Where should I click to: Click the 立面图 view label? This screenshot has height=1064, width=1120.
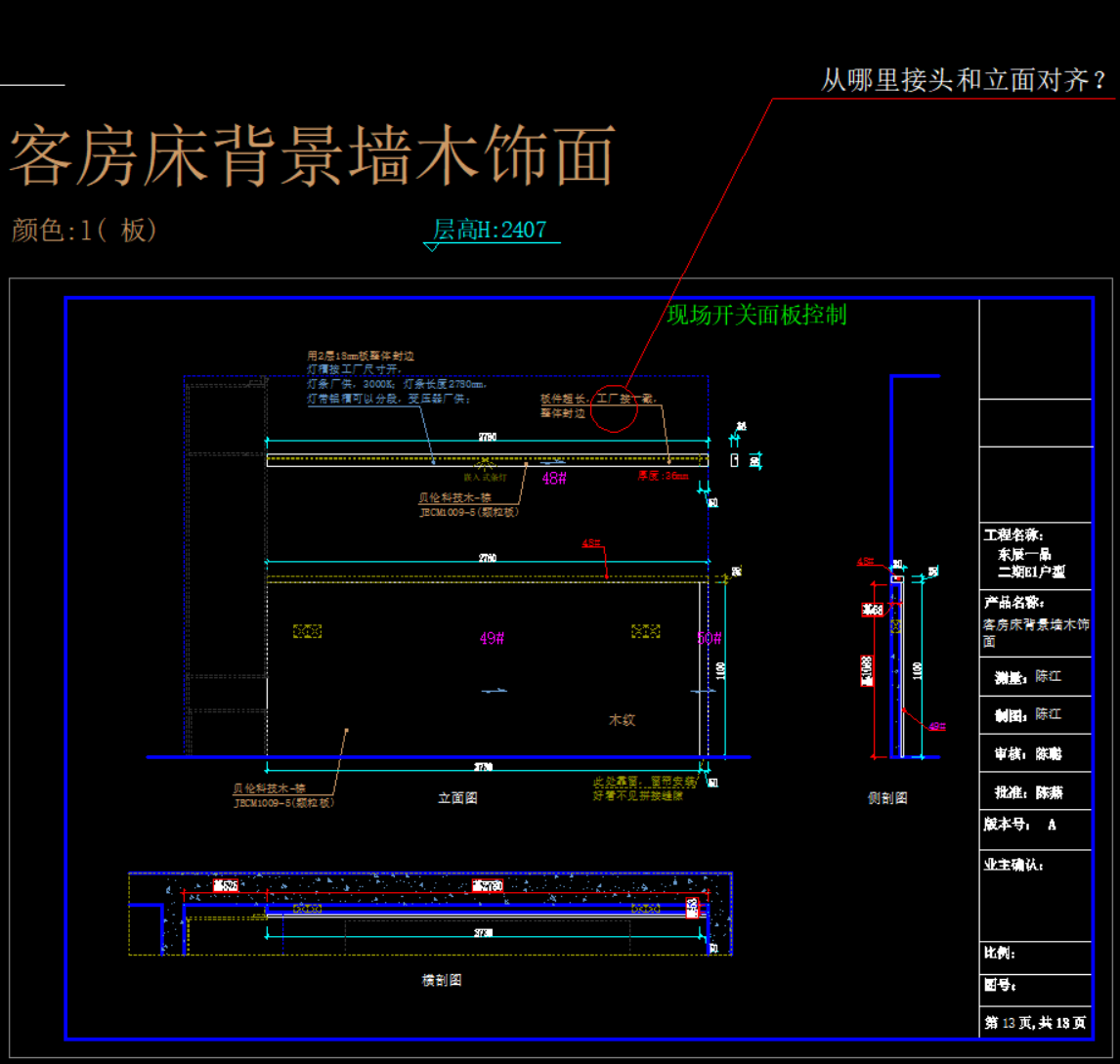pyautogui.click(x=457, y=797)
